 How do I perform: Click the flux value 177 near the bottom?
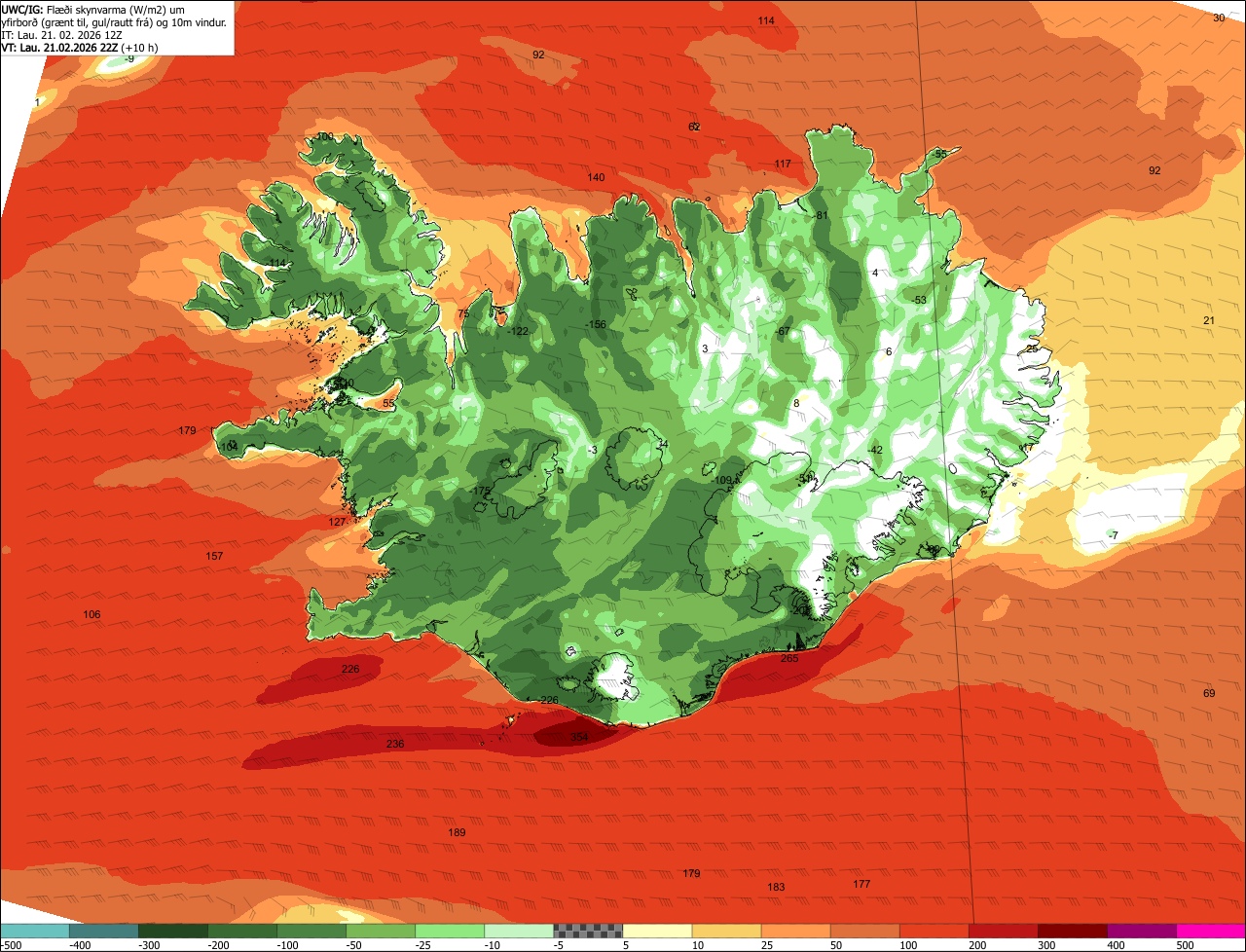tap(861, 884)
